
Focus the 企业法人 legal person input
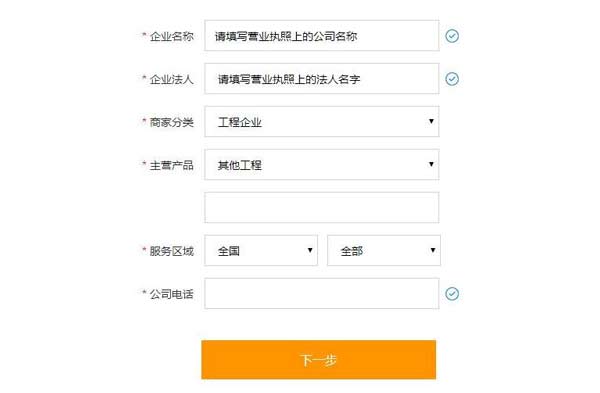321,78
